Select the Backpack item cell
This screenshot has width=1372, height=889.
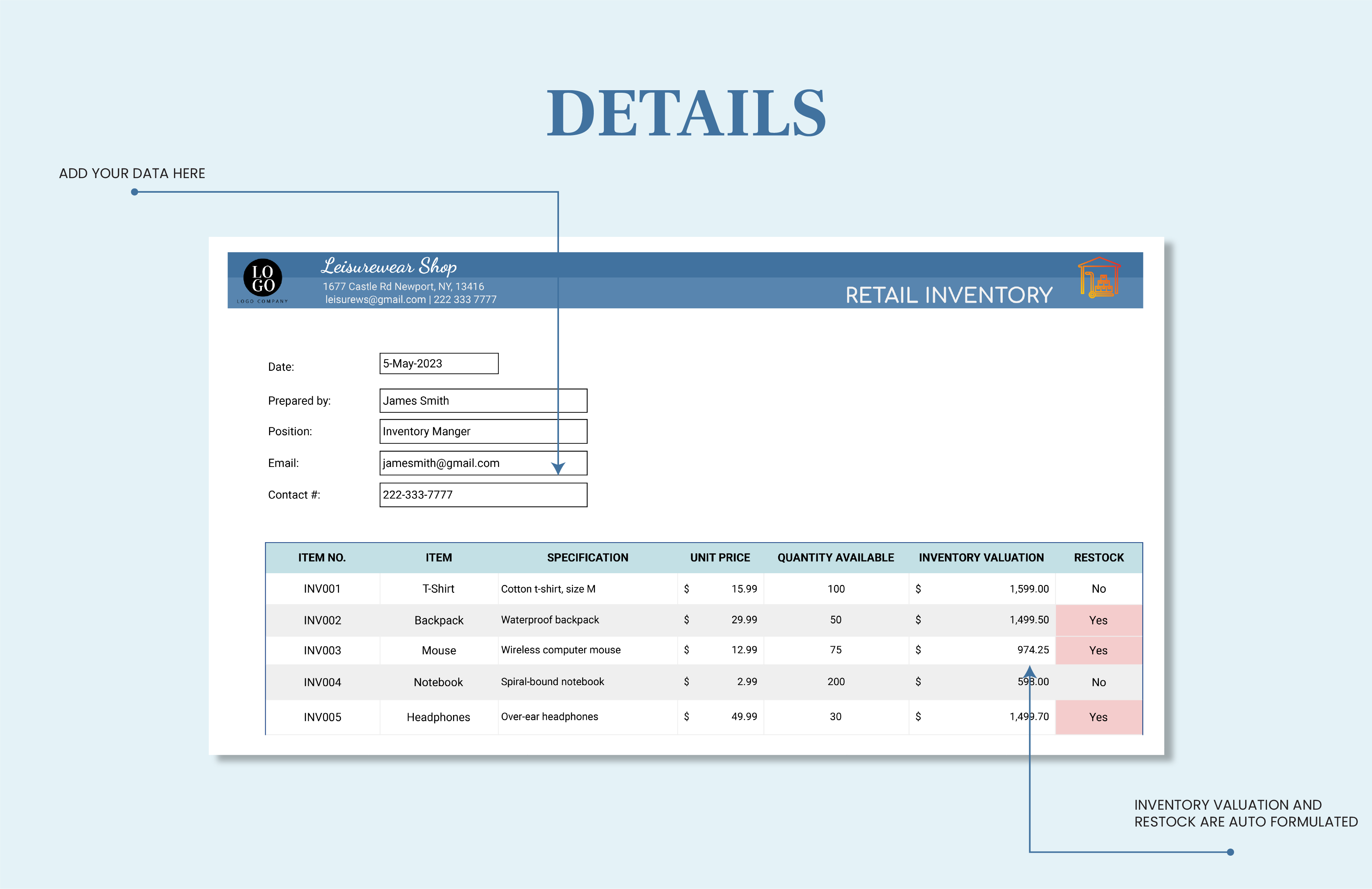[439, 620]
